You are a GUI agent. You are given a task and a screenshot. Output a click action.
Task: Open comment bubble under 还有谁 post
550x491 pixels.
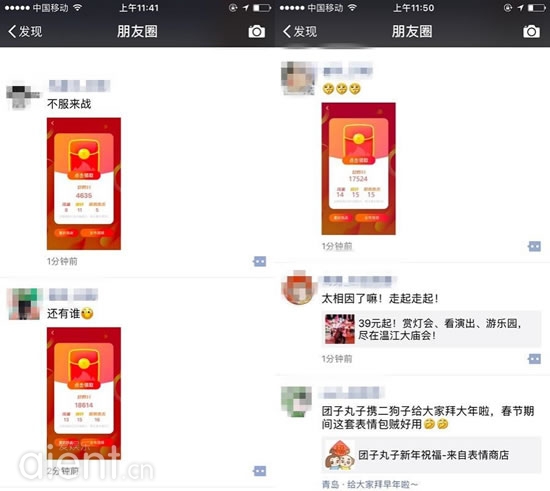tap(260, 471)
